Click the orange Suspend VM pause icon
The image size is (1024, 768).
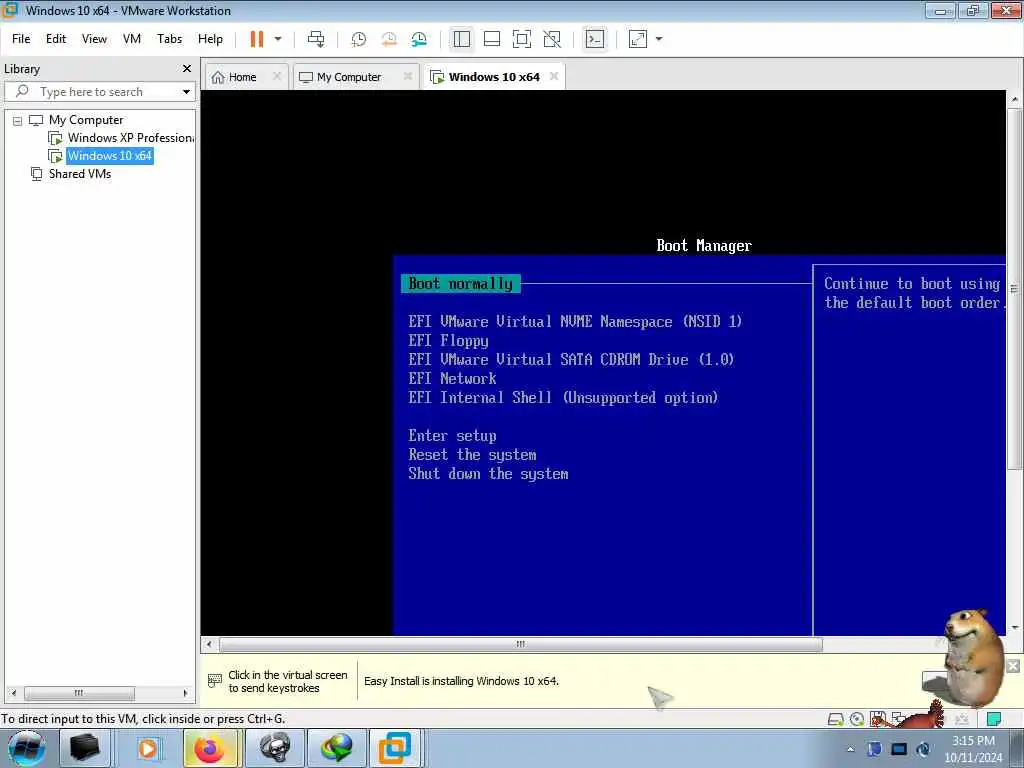click(x=257, y=39)
